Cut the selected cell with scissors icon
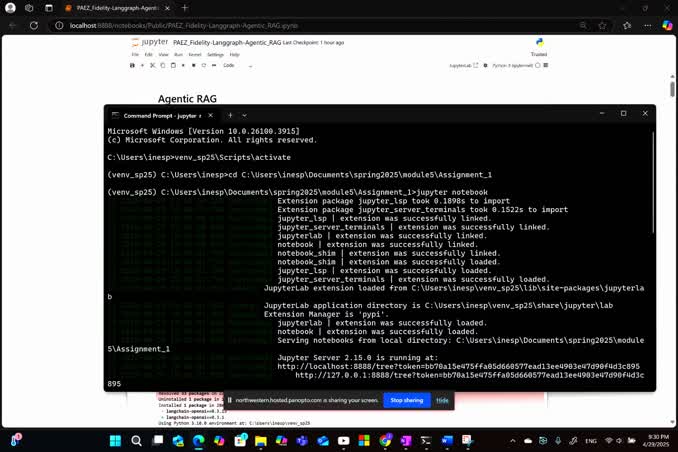678x452 pixels. [153, 66]
